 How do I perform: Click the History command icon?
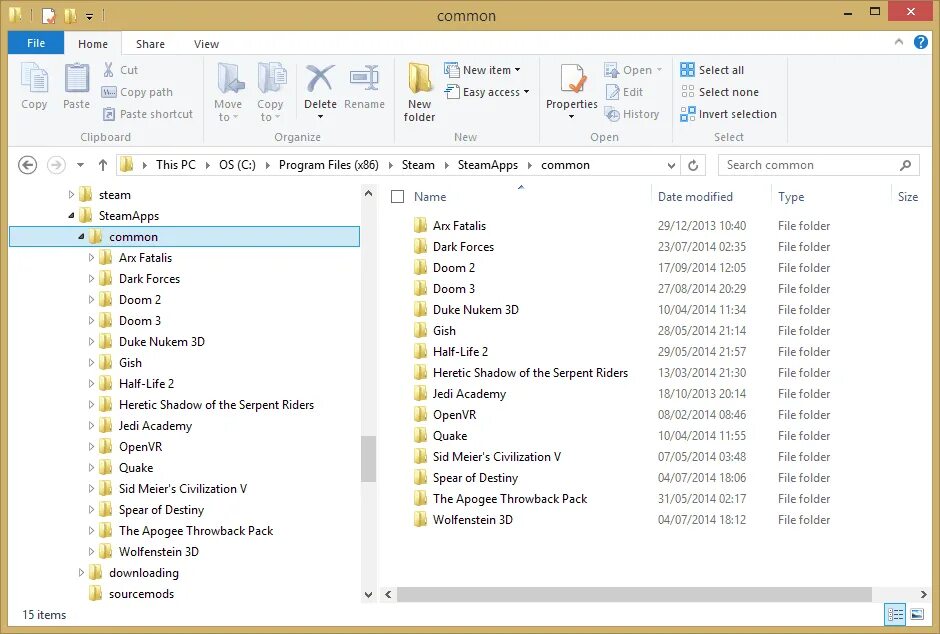point(611,114)
